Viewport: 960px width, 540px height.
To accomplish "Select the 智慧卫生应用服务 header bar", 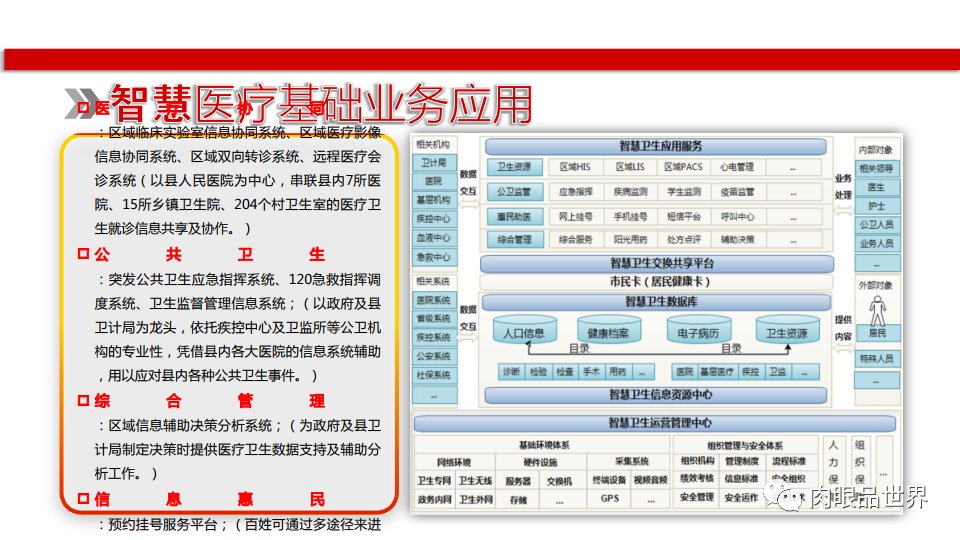I will [656, 146].
